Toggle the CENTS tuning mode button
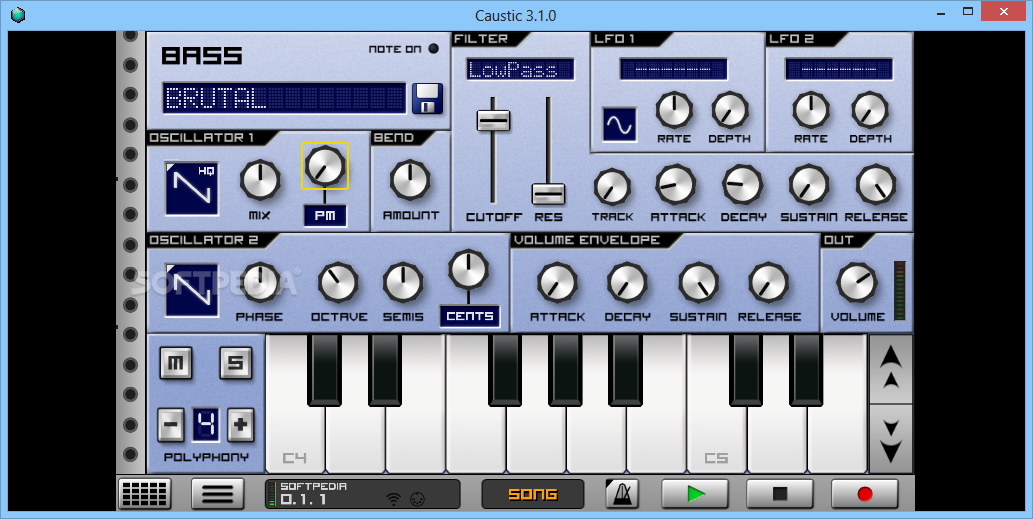Viewport: 1033px width, 519px height. pyautogui.click(x=470, y=316)
